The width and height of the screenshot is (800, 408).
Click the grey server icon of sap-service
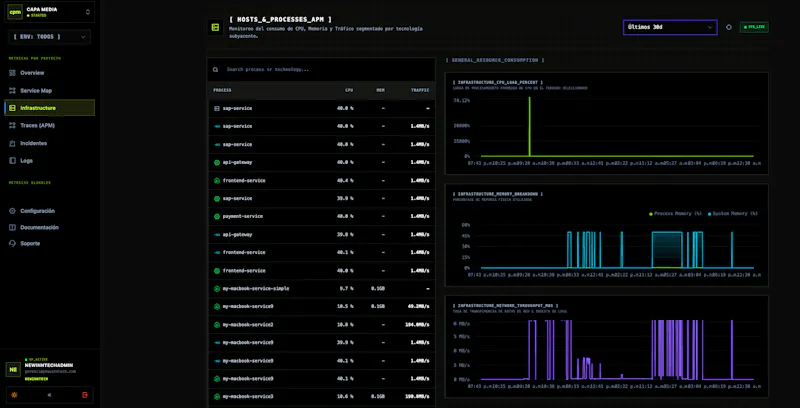(x=216, y=109)
